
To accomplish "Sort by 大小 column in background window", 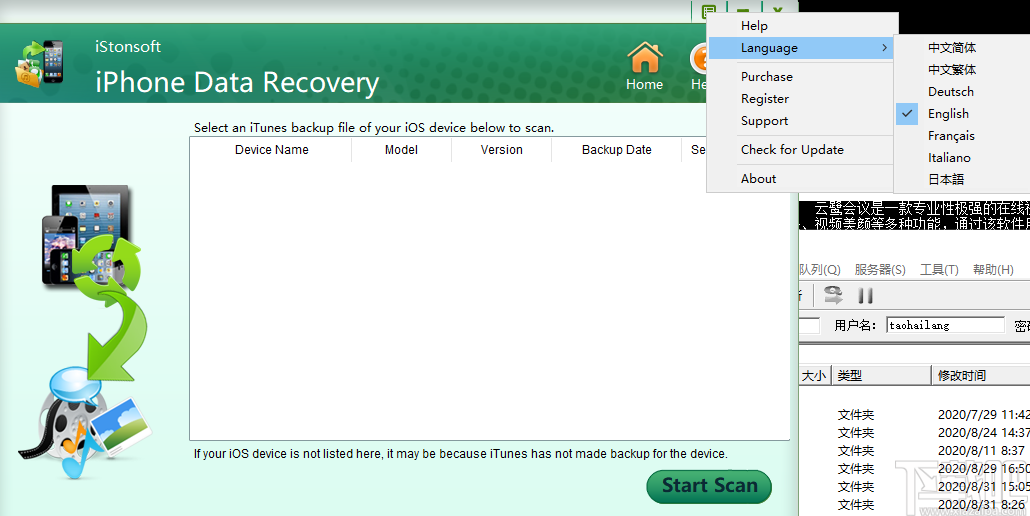I will 815,376.
